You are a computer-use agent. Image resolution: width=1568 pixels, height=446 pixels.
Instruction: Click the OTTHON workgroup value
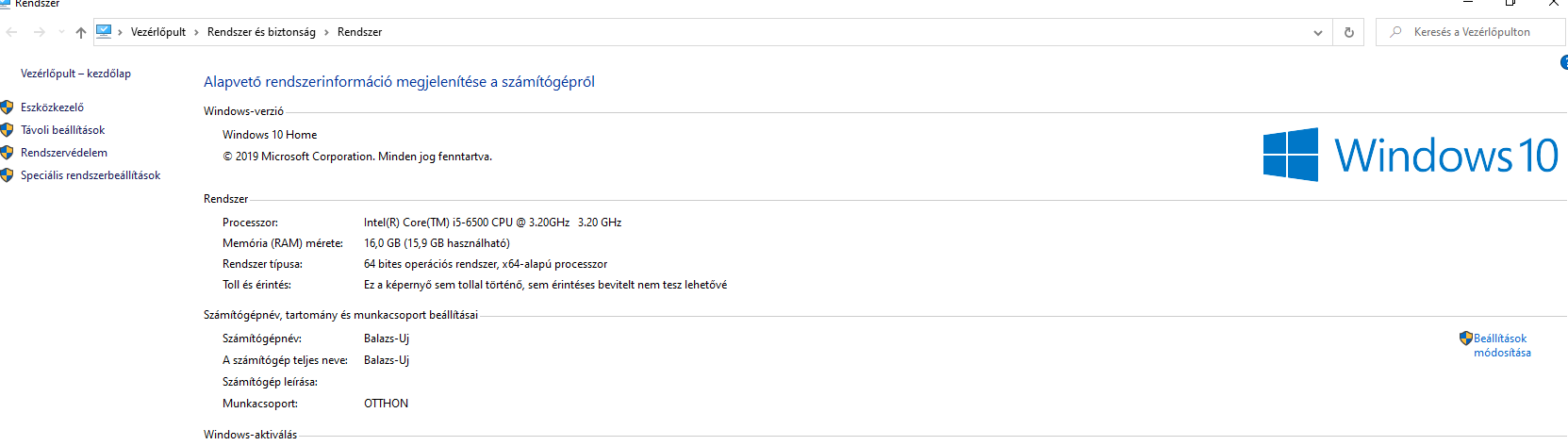point(387,404)
